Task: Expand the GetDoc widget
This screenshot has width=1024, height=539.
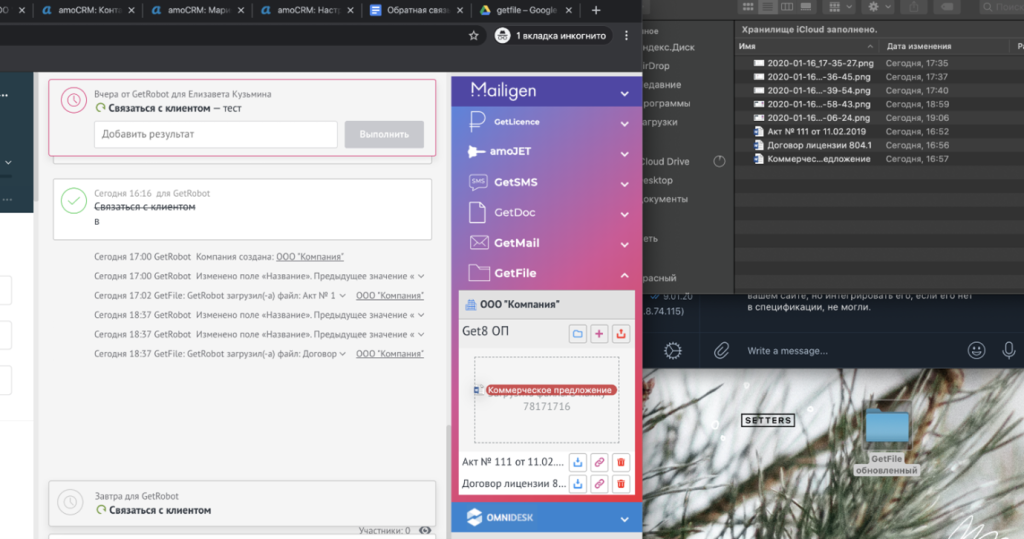Action: click(624, 214)
